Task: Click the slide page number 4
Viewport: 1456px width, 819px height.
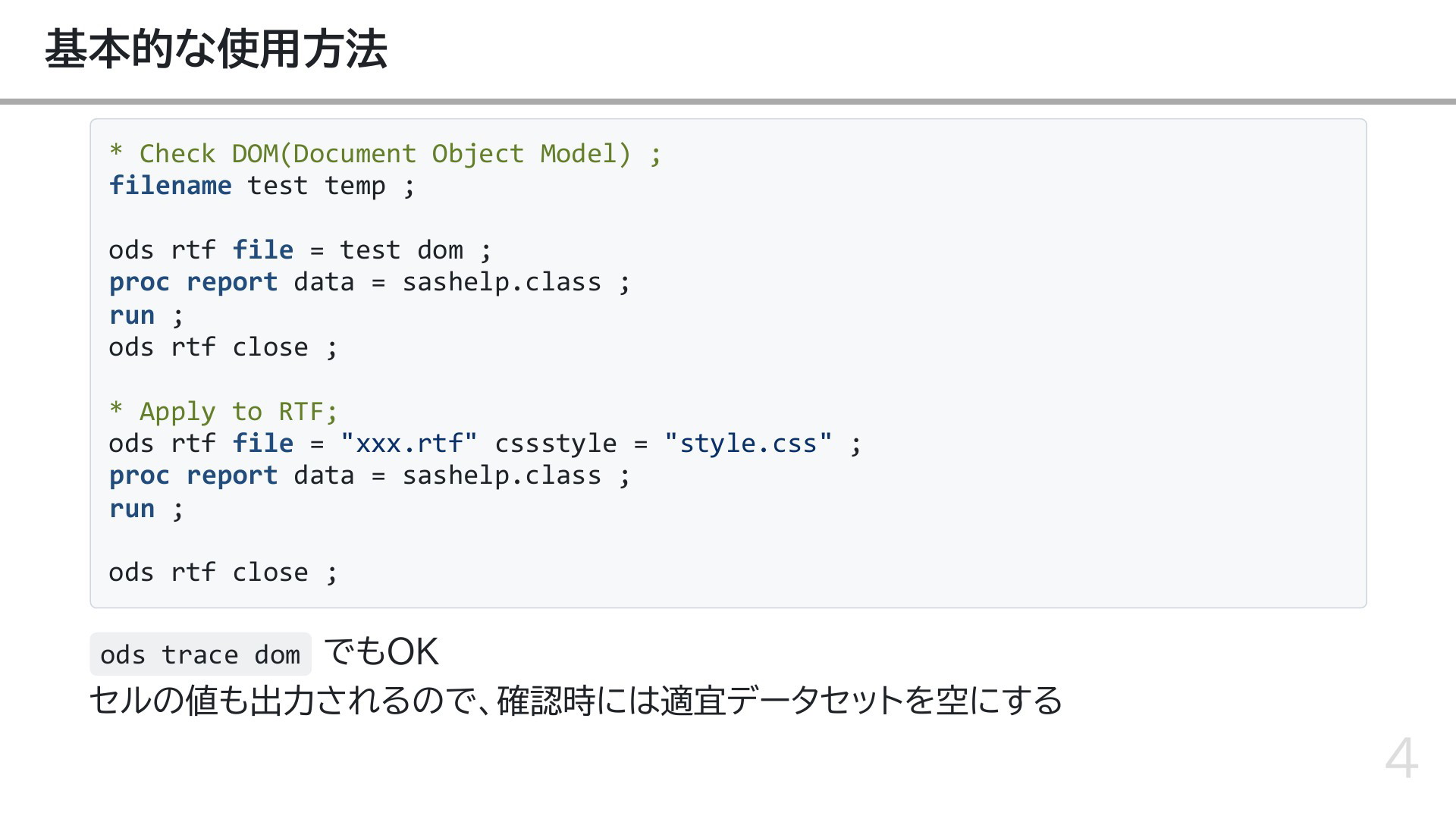Action: (x=1401, y=758)
